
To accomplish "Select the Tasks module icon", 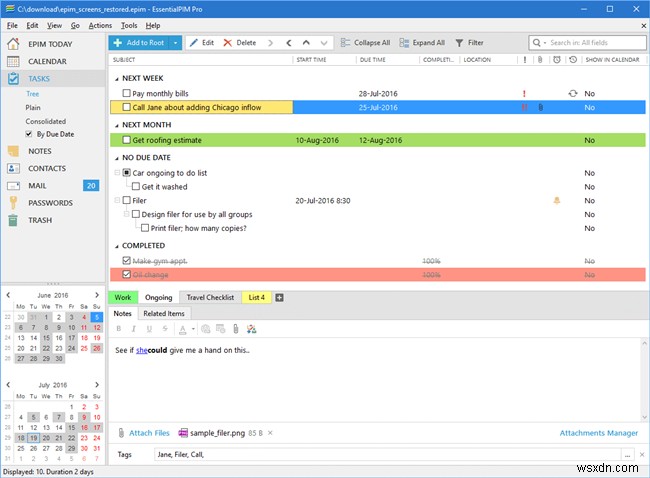I will (13, 78).
